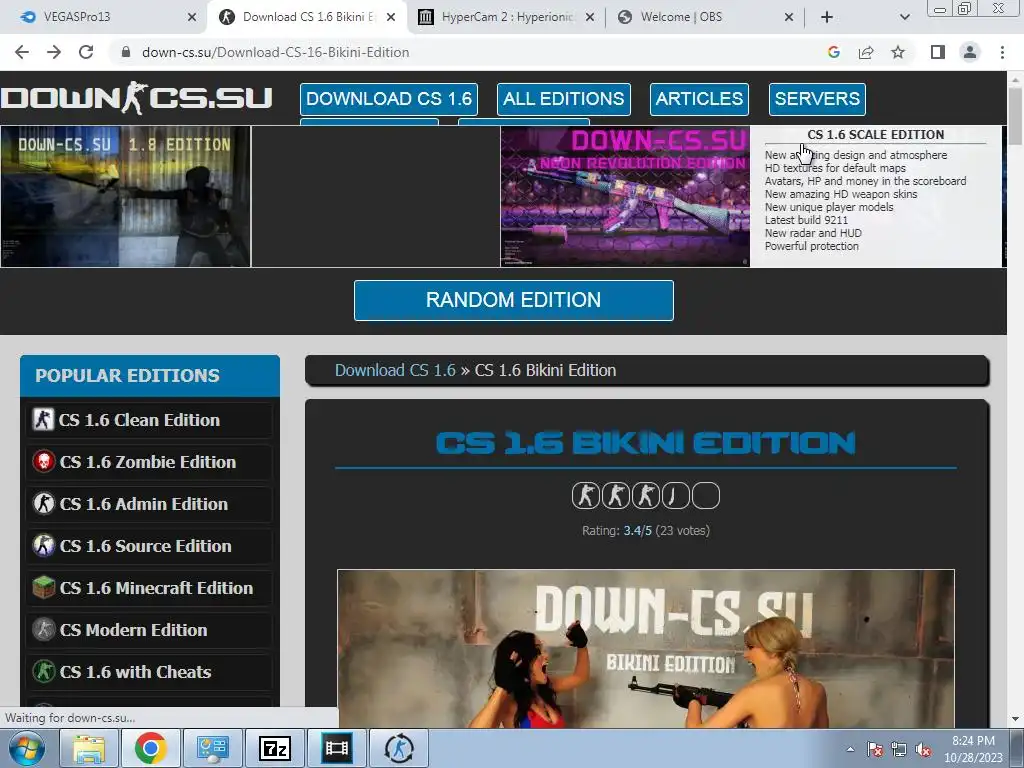1024x768 pixels.
Task: Open the Counter-Strike taskbar icon
Action: [399, 748]
